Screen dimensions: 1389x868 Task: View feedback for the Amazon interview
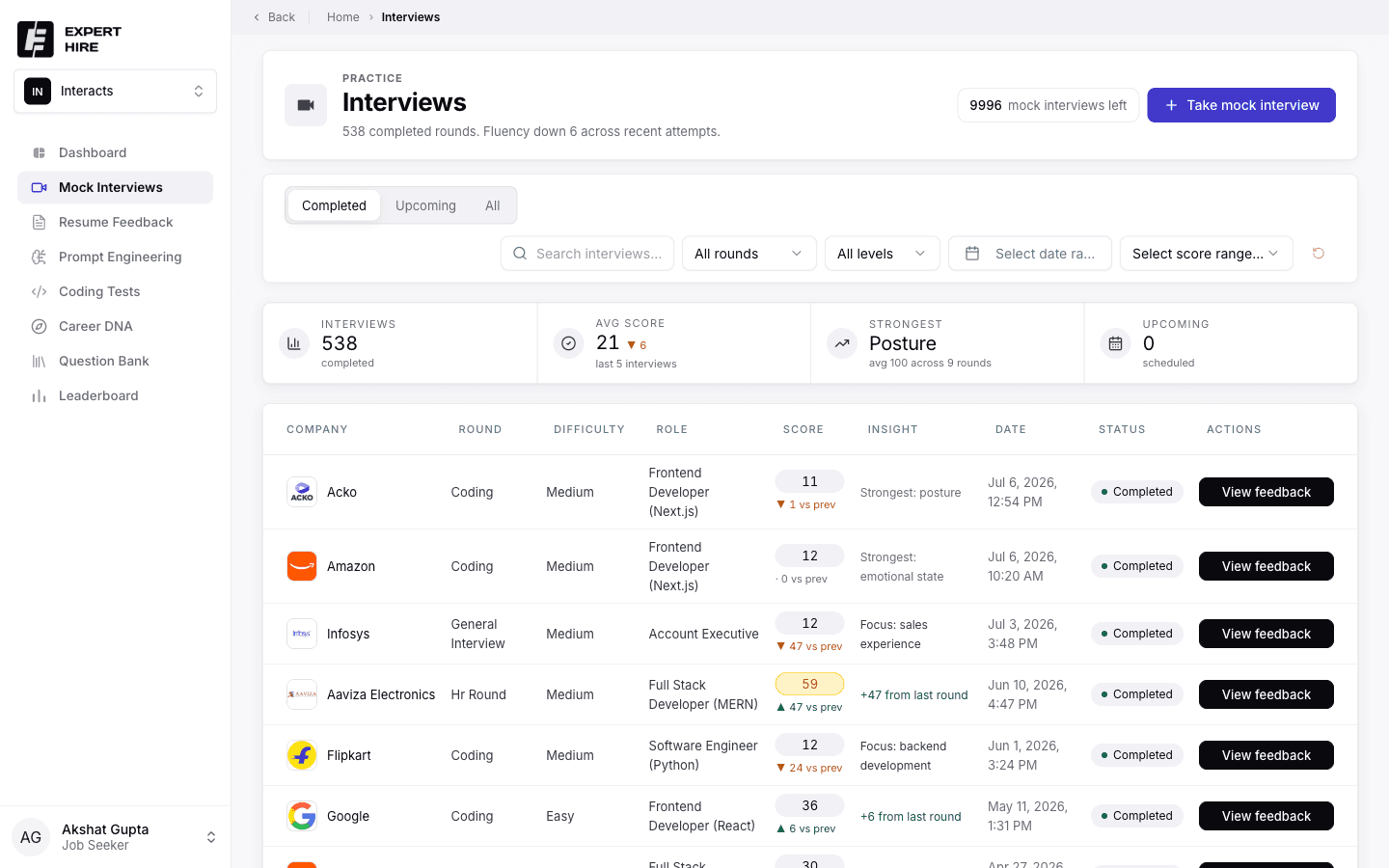pos(1266,566)
